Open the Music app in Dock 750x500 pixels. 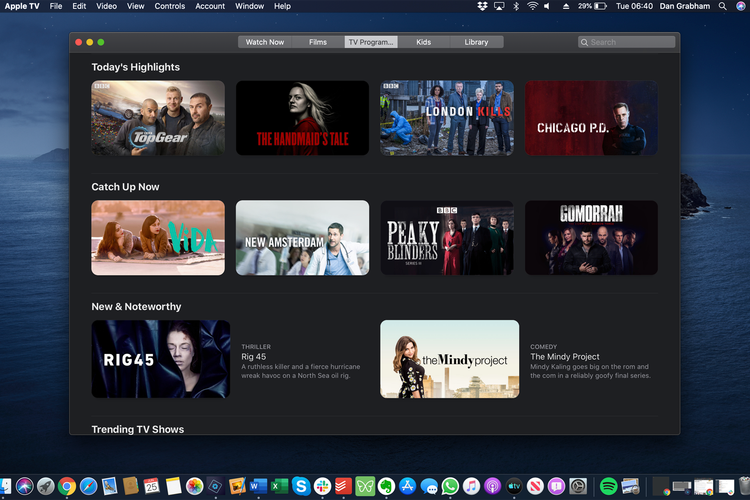(x=472, y=487)
